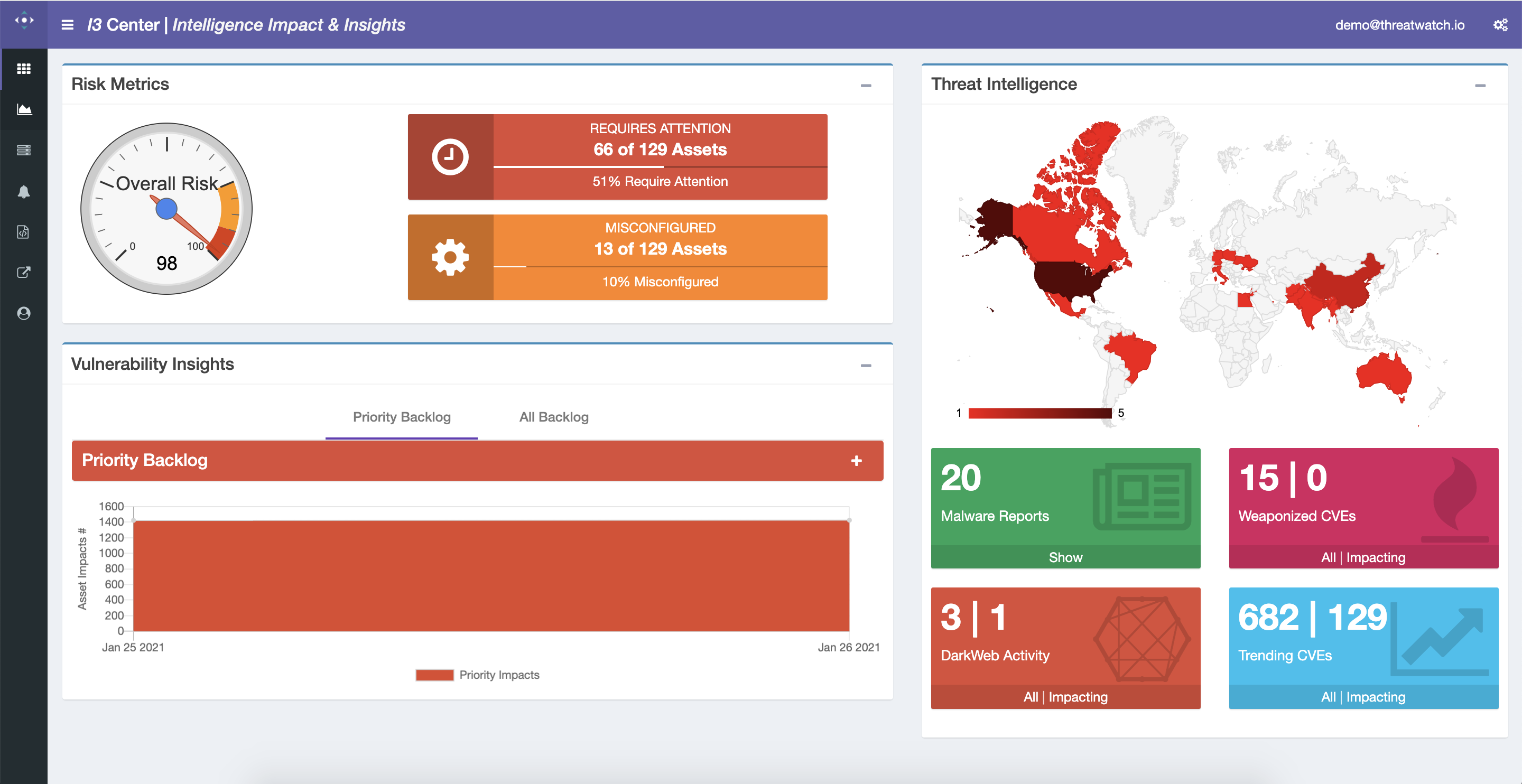Open settings gears in top right
The width and height of the screenshot is (1522, 784).
coord(1500,25)
